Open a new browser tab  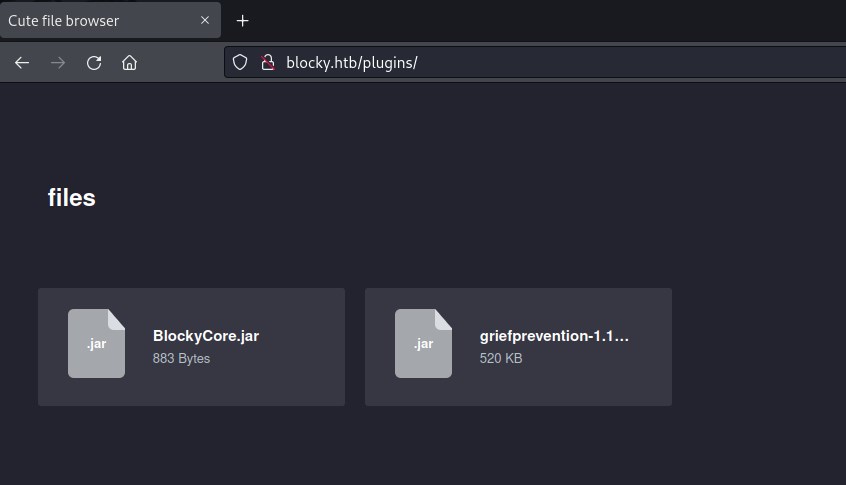pyautogui.click(x=242, y=20)
